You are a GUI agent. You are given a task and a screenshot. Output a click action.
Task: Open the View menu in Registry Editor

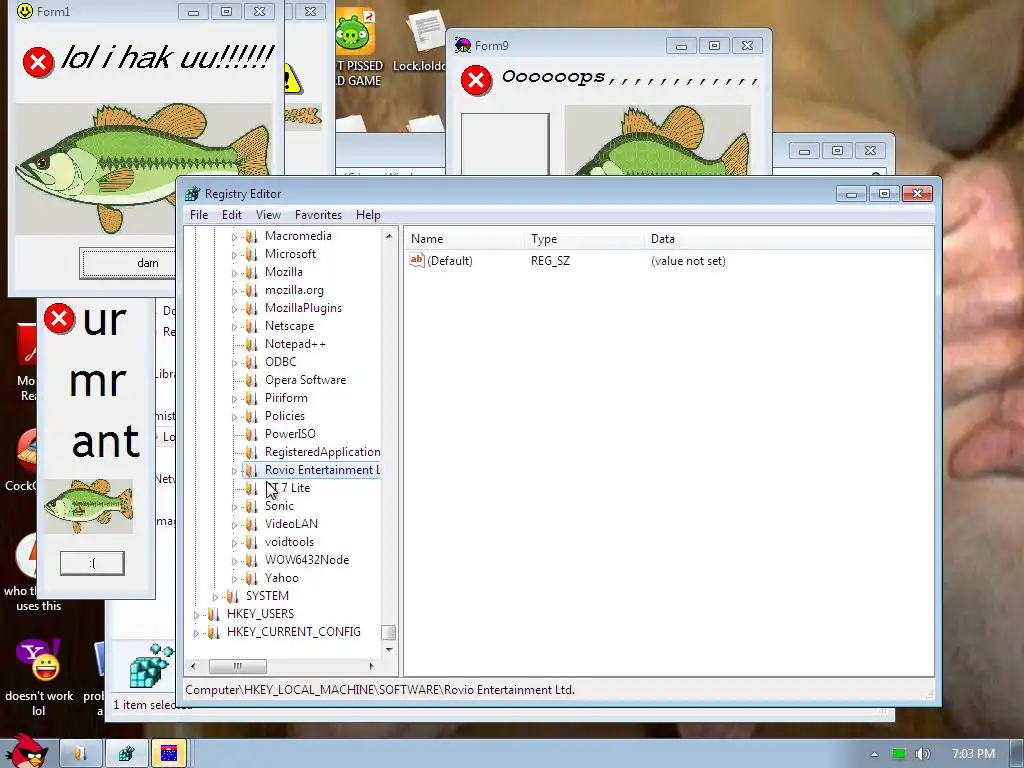[x=268, y=215]
